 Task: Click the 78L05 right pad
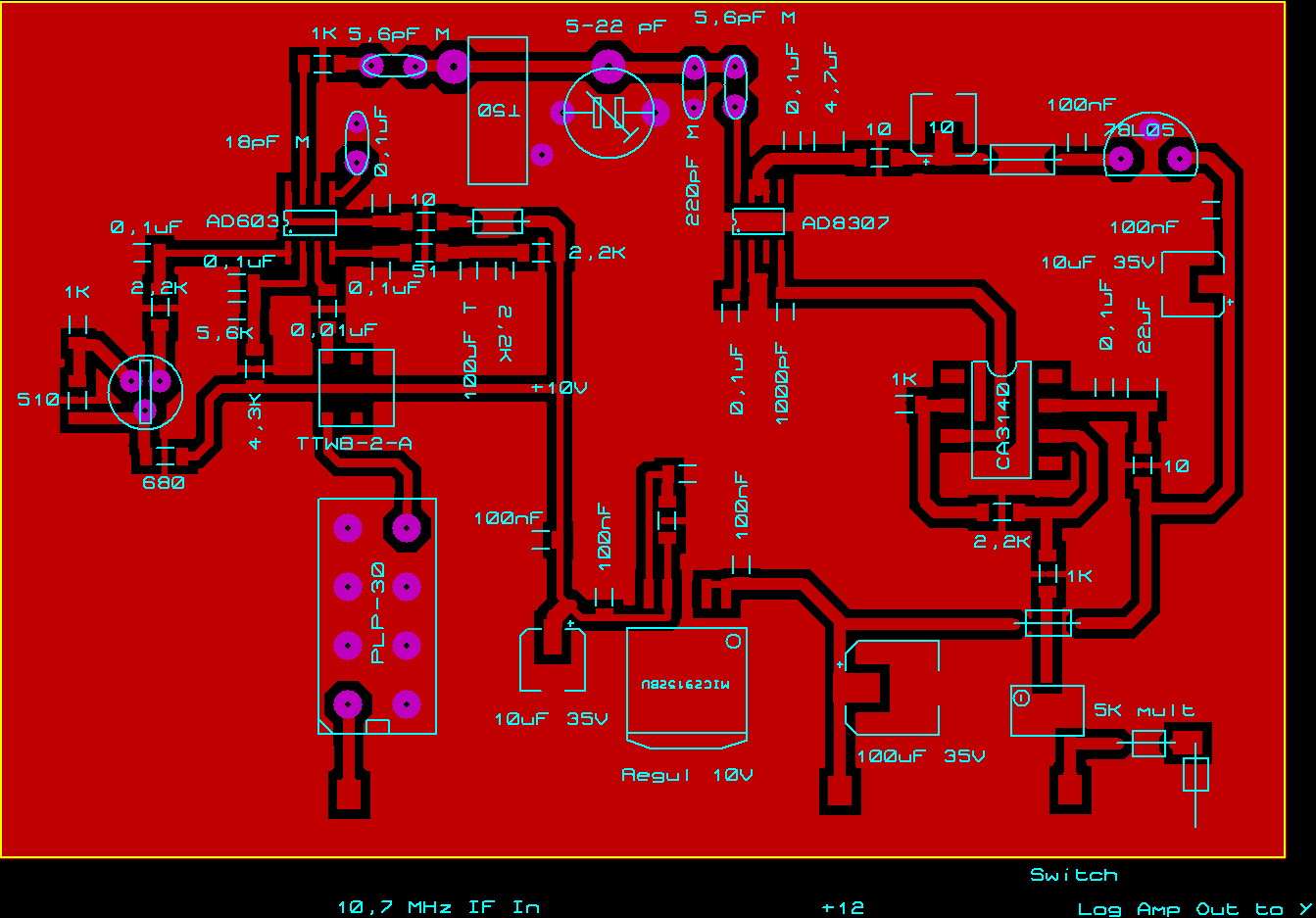[1180, 158]
